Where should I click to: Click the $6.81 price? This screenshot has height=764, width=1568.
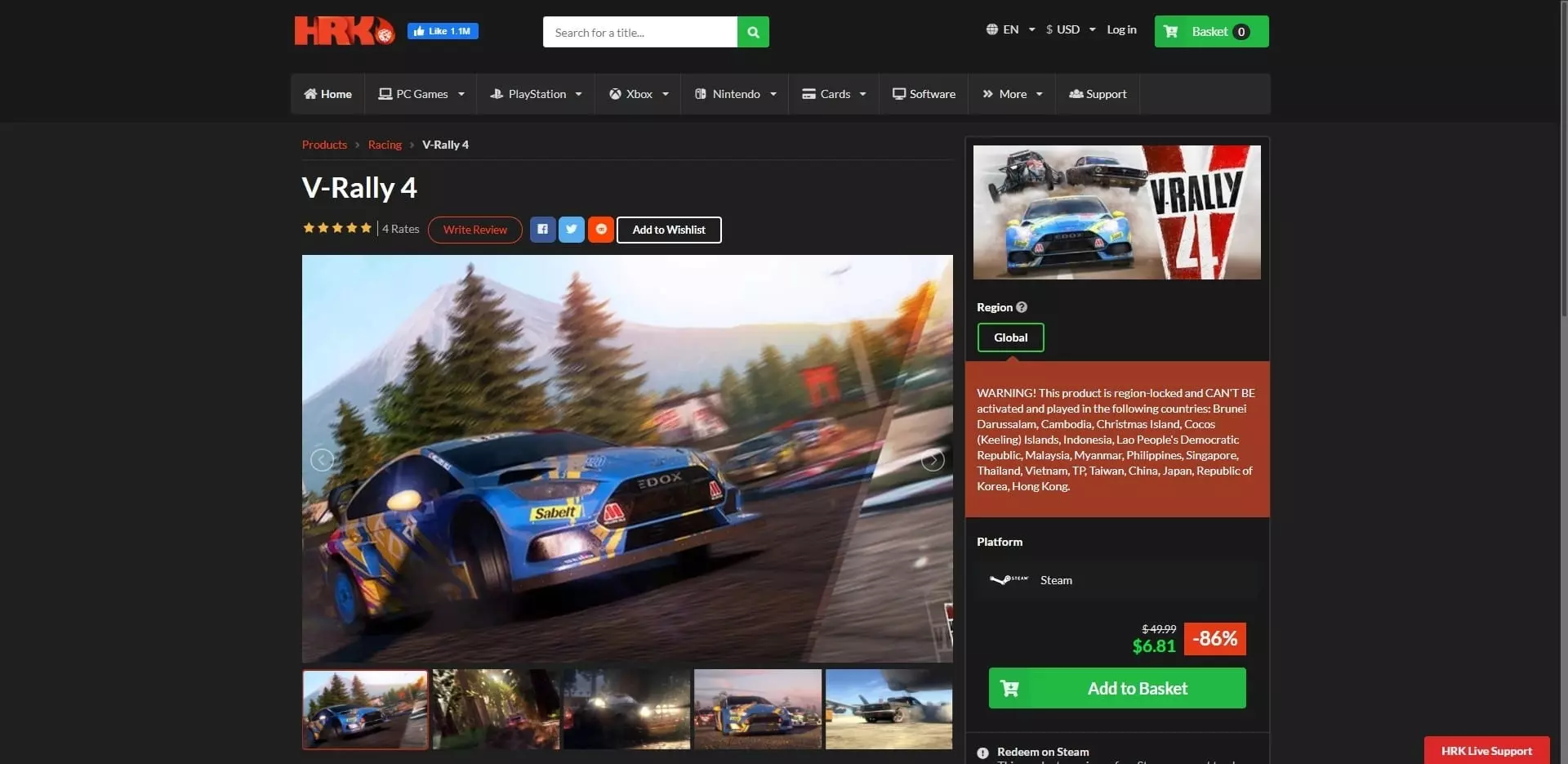1154,646
